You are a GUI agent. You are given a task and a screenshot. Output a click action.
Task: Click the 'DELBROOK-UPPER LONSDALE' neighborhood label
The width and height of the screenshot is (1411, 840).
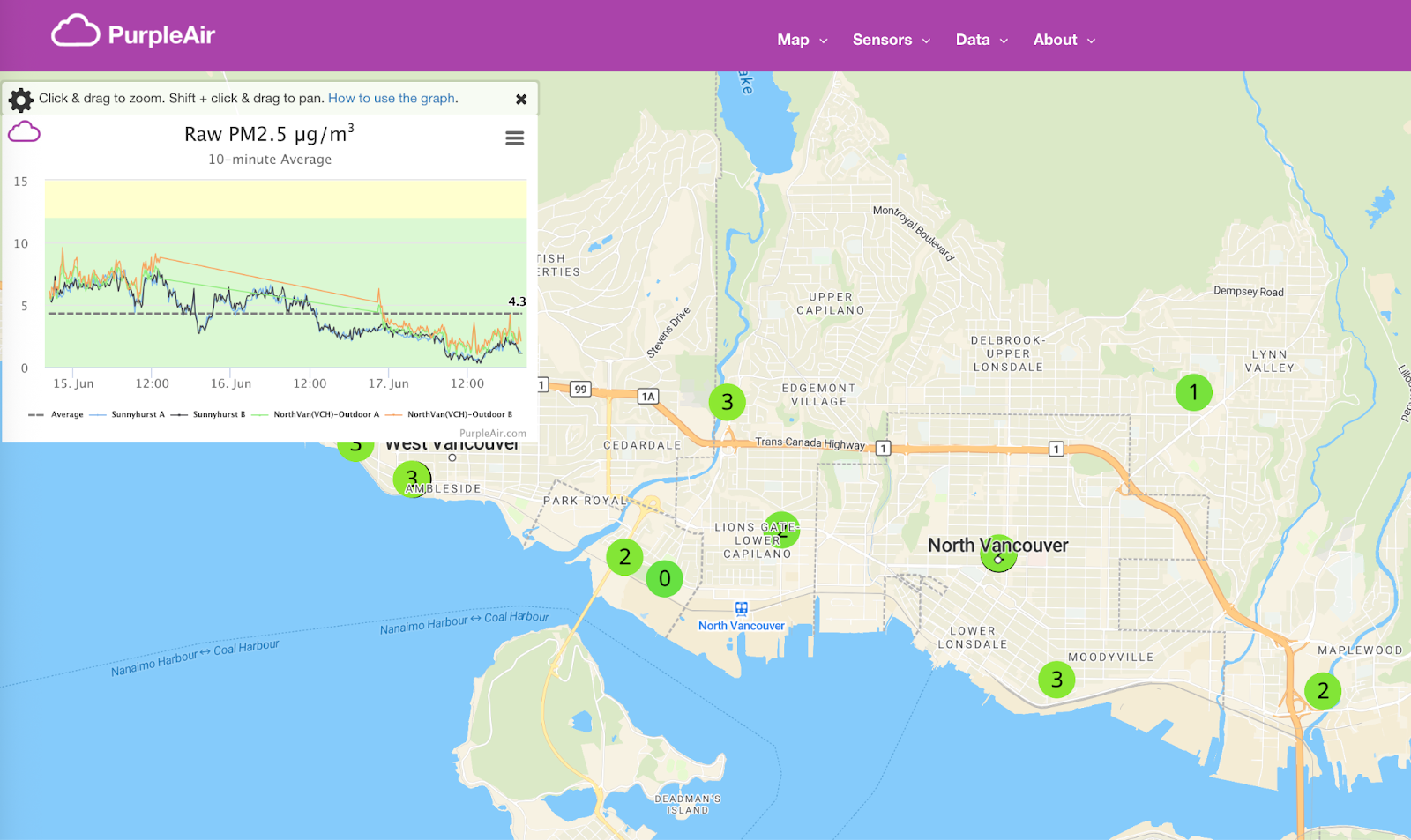1008,353
